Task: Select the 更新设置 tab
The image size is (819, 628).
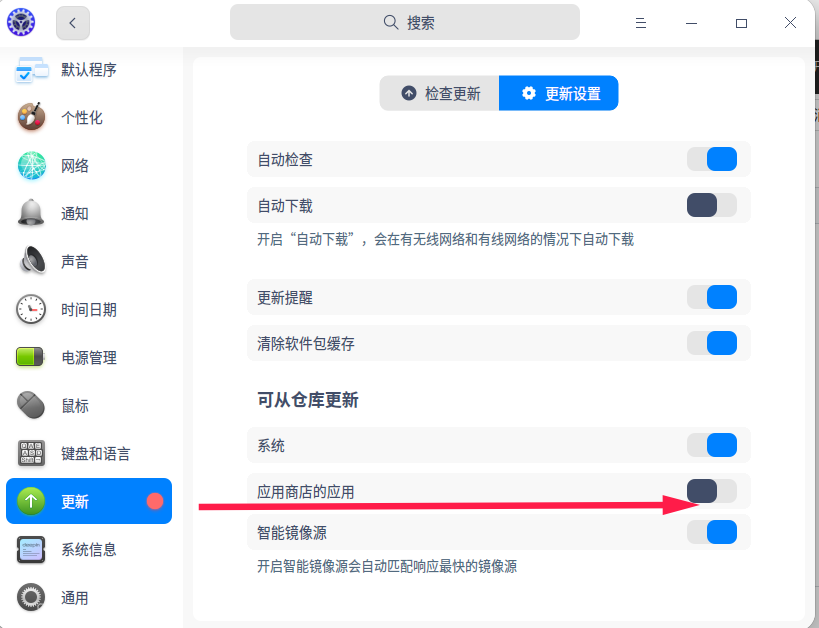Action: tap(560, 94)
